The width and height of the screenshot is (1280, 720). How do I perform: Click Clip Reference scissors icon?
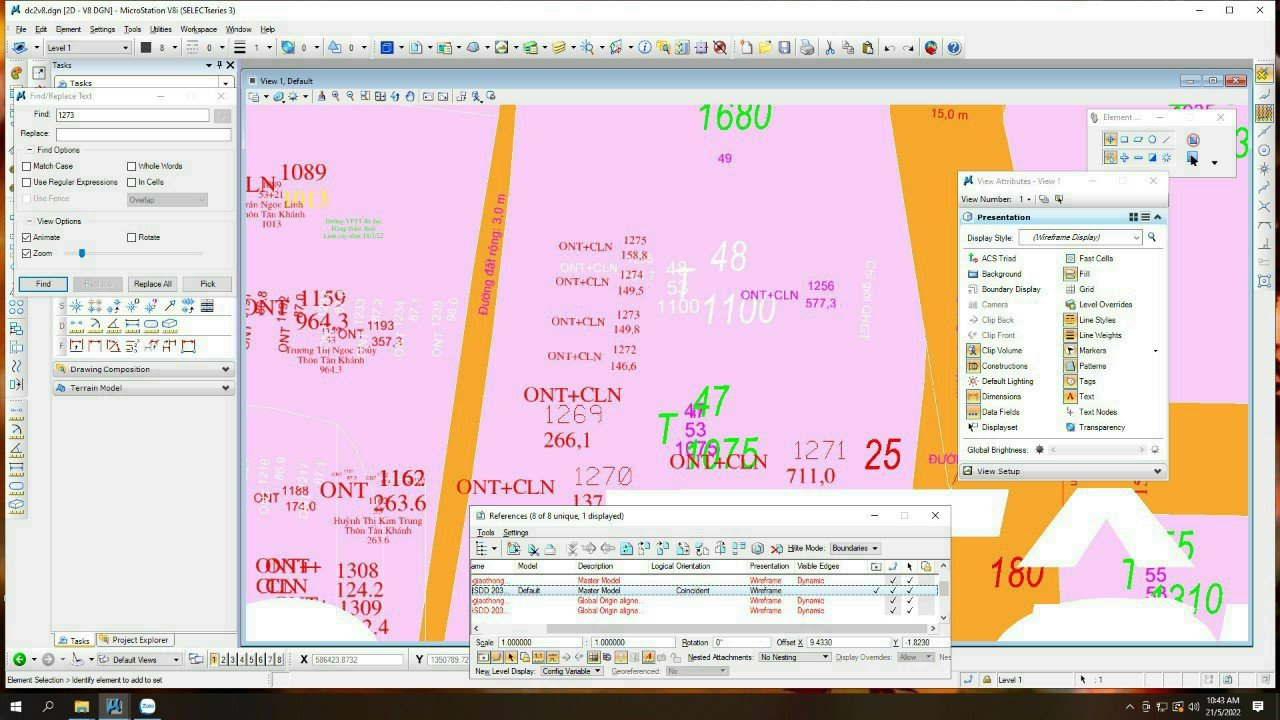pyautogui.click(x=533, y=548)
